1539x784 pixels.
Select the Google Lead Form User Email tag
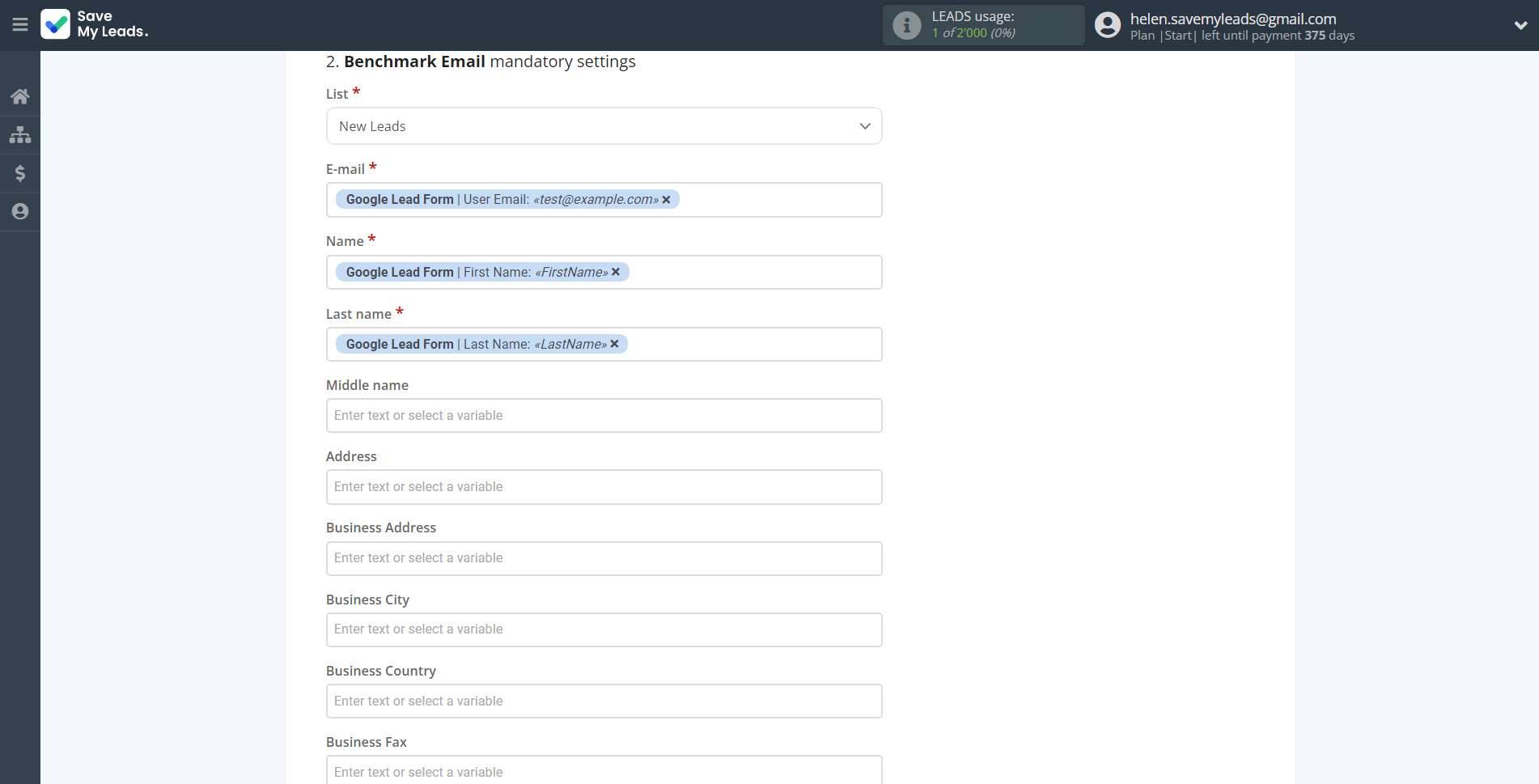507,200
